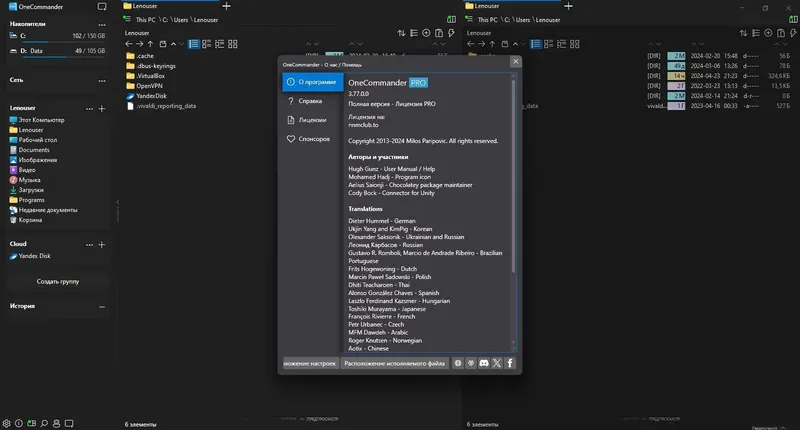The height and width of the screenshot is (430, 800).
Task: Open the Discord link icon
Action: (x=484, y=363)
